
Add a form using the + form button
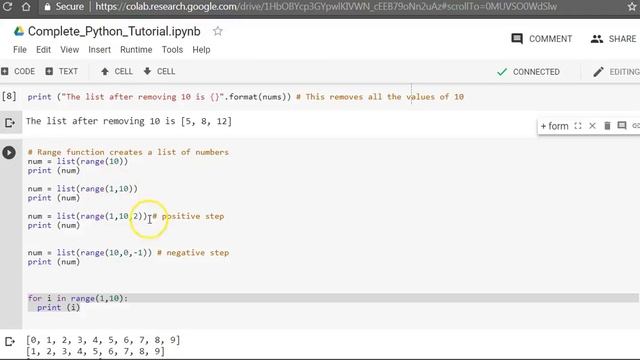[554, 126]
